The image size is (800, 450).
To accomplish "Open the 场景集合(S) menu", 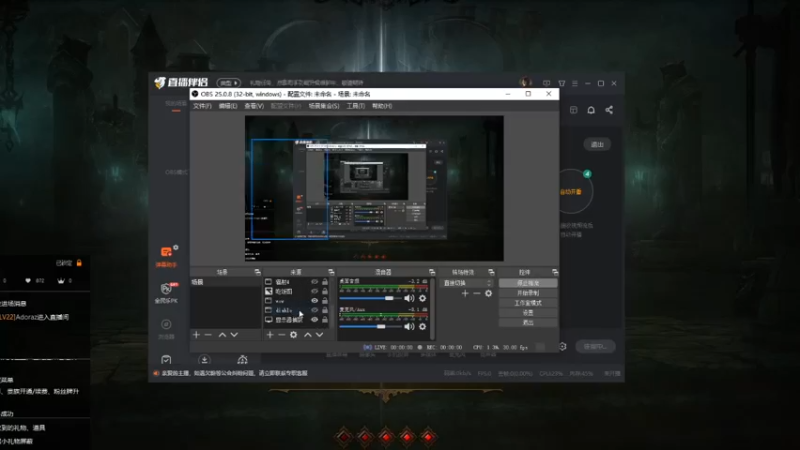I will click(x=324, y=106).
